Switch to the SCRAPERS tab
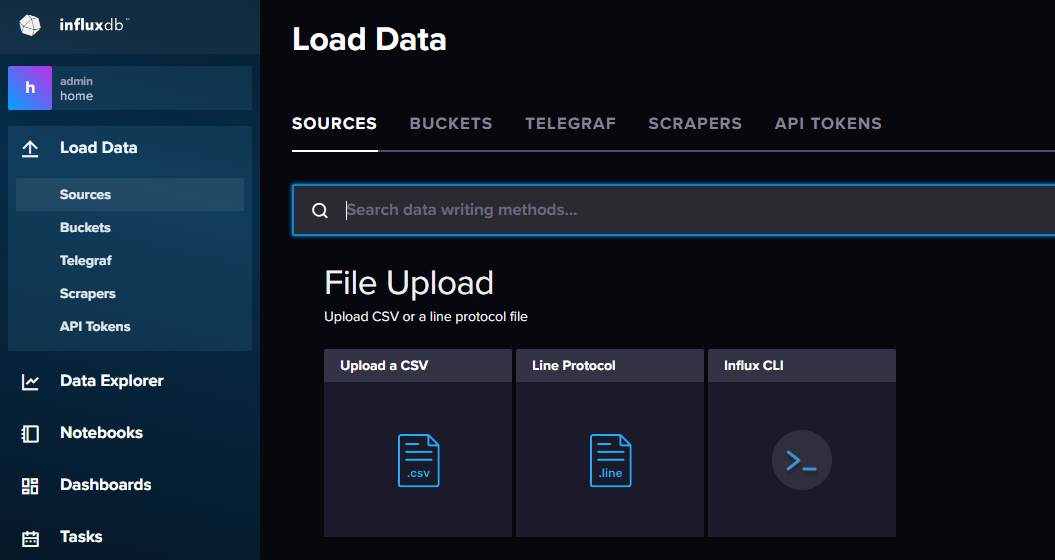The height and width of the screenshot is (560, 1055). point(695,123)
